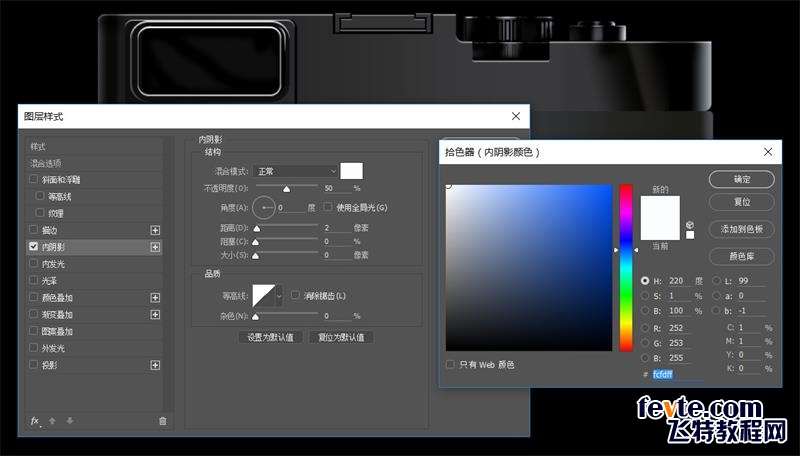Viewport: 800px width, 456px height.
Task: Select 混合选项 in the left list
Action: pos(94,163)
